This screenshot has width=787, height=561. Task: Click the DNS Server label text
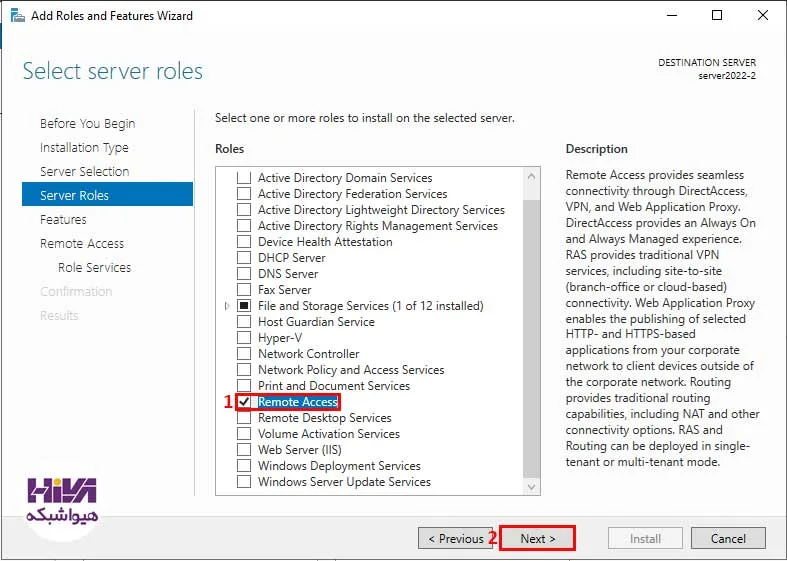pyautogui.click(x=288, y=274)
